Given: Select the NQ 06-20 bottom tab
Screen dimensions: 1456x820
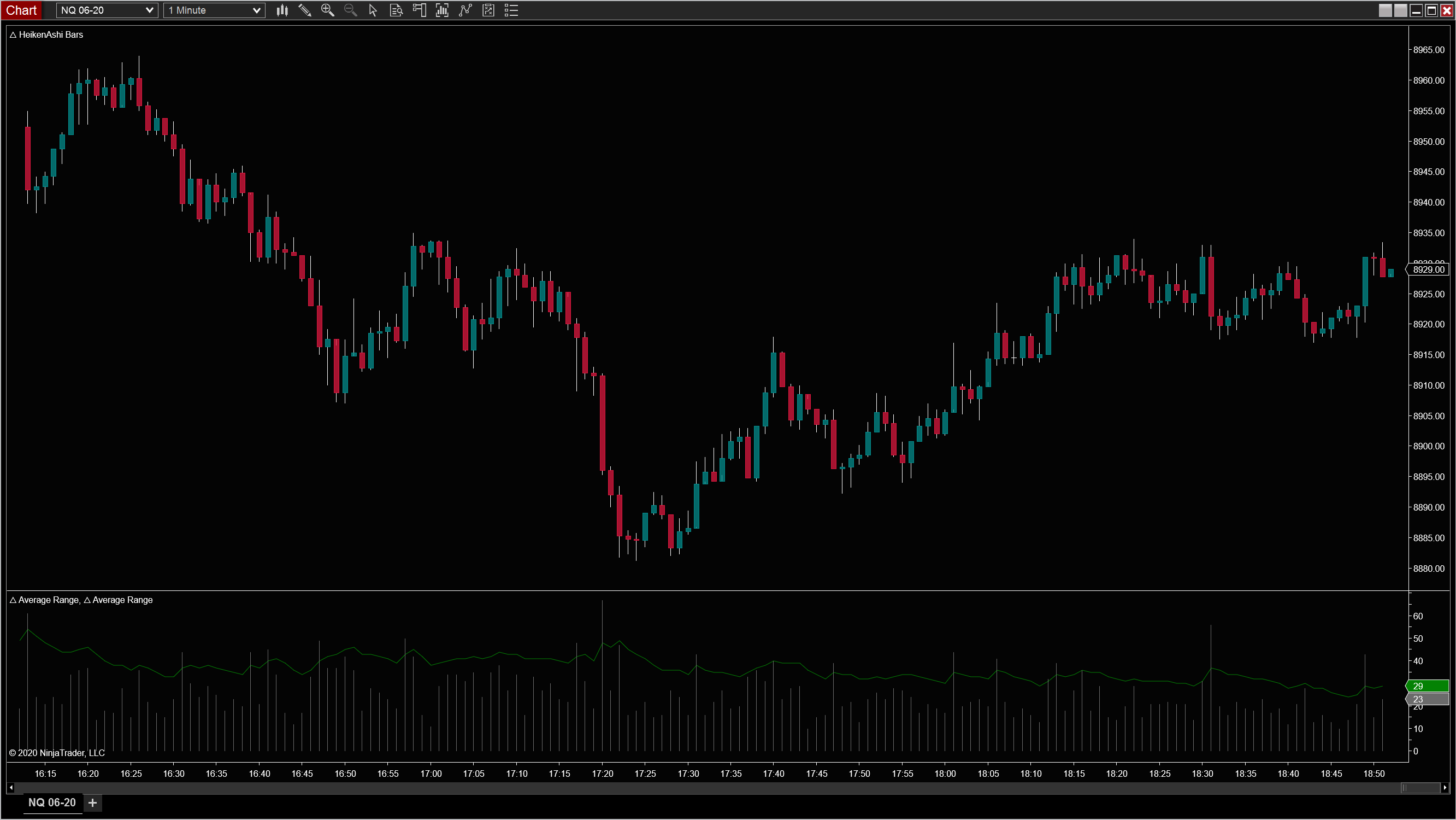Looking at the screenshot, I should coord(52,803).
